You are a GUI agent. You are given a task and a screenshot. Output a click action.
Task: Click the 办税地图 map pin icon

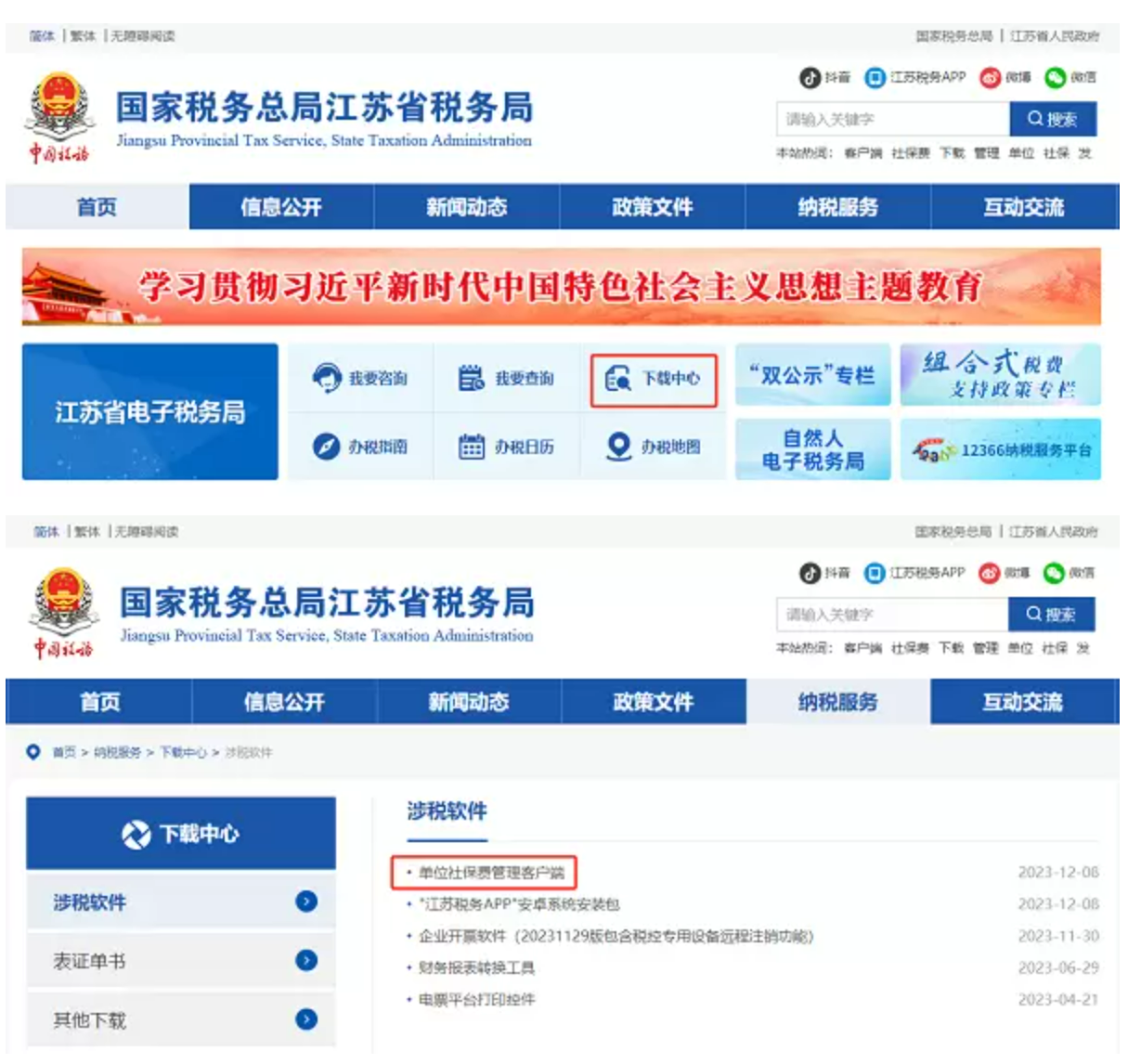coord(618,447)
